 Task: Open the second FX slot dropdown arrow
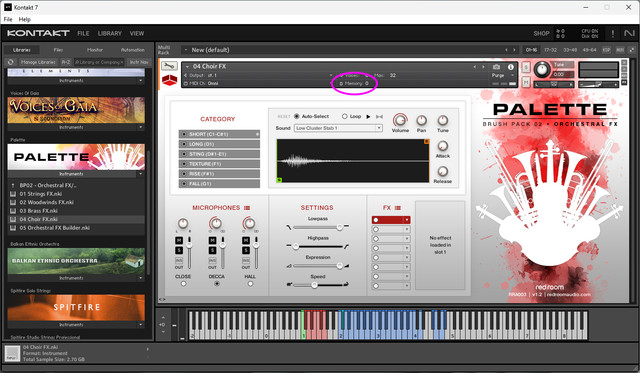(x=407, y=229)
